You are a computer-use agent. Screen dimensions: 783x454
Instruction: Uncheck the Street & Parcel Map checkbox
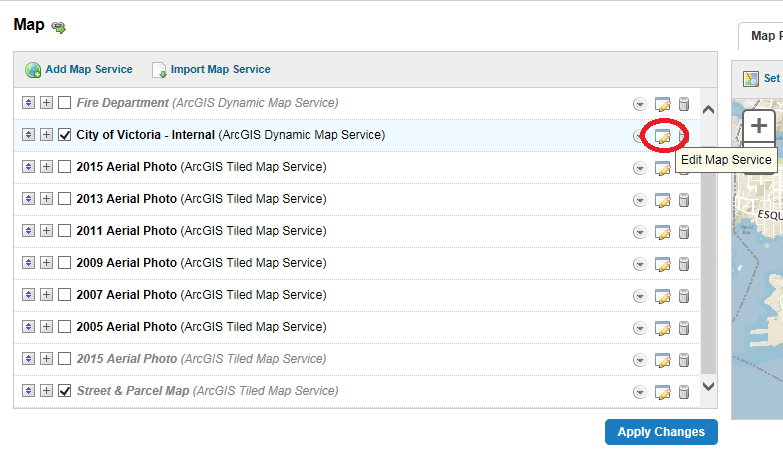(64, 391)
